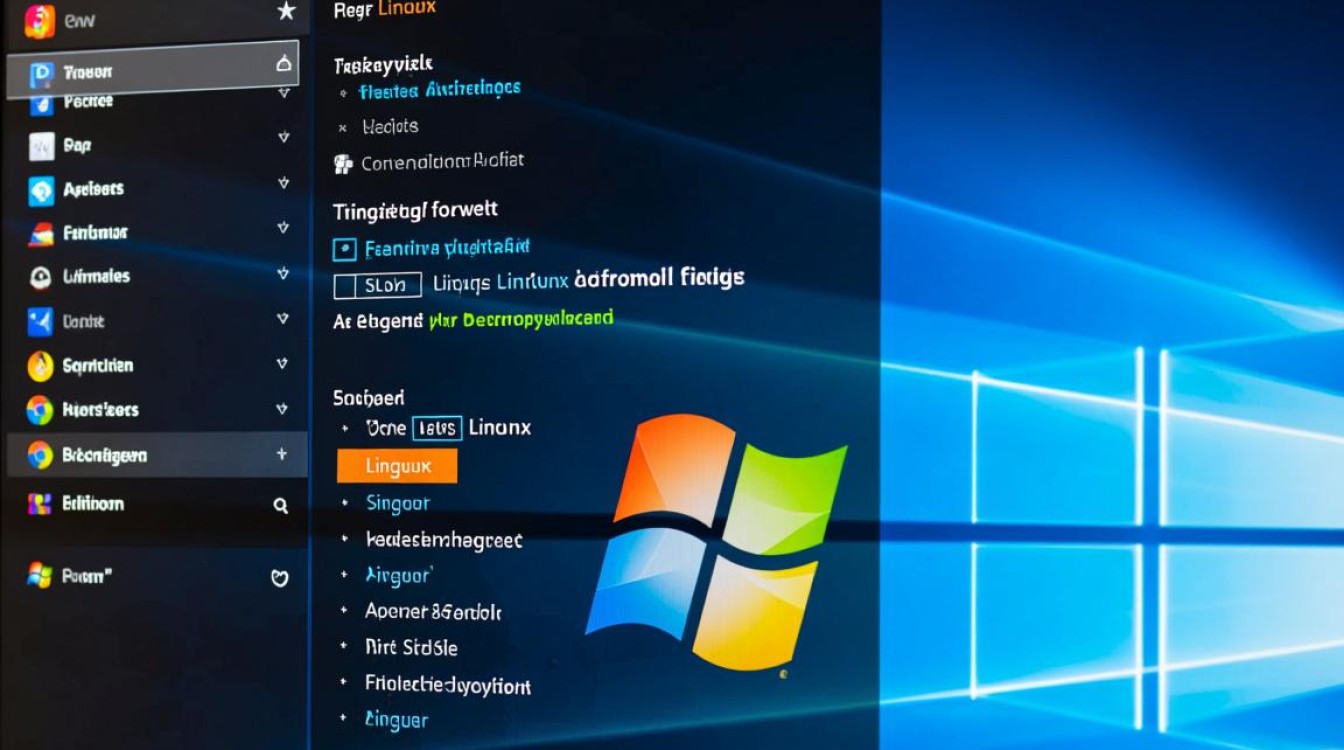Click the search magnifier in Ediboom row
This screenshot has height=750, width=1344.
point(281,506)
